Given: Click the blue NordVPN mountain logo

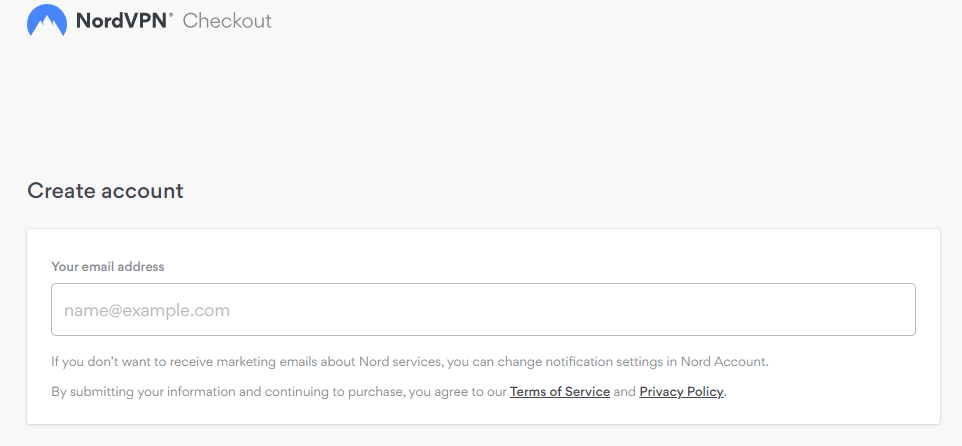Looking at the screenshot, I should (x=47, y=20).
